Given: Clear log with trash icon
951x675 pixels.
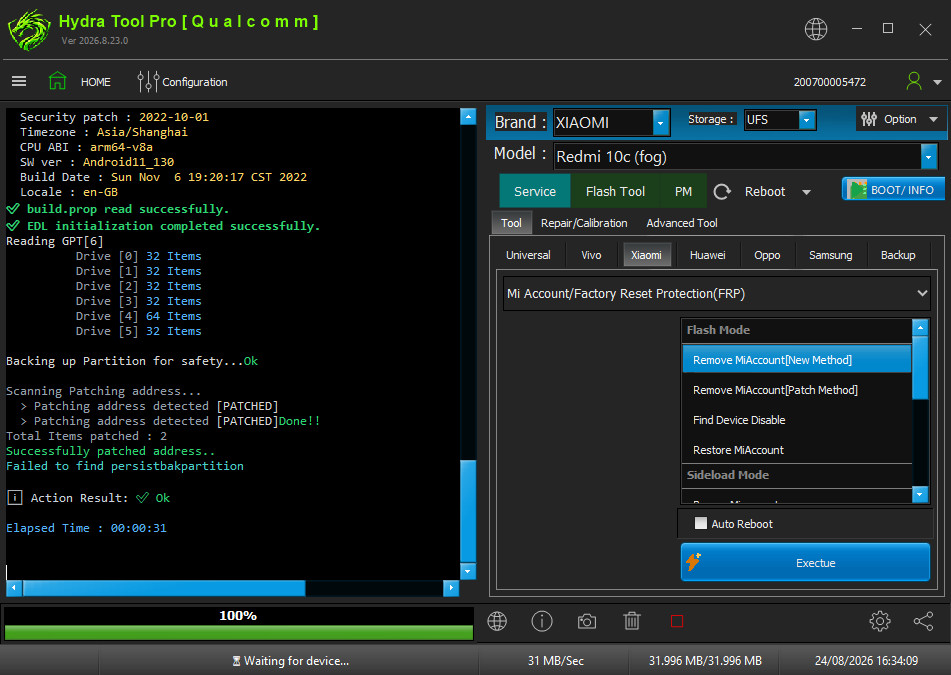Looking at the screenshot, I should coord(631,621).
